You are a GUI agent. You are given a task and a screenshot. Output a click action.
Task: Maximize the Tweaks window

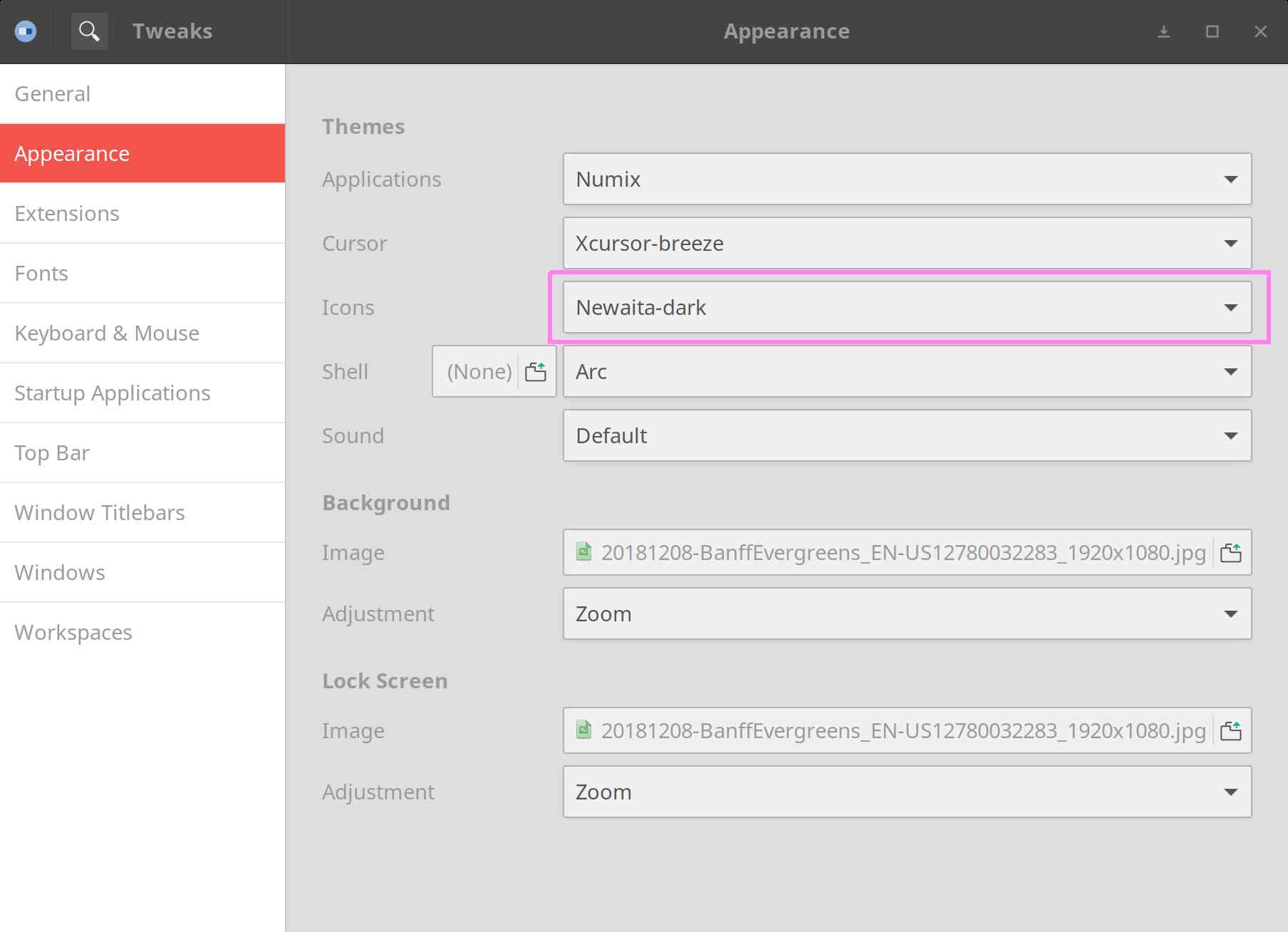[x=1212, y=31]
